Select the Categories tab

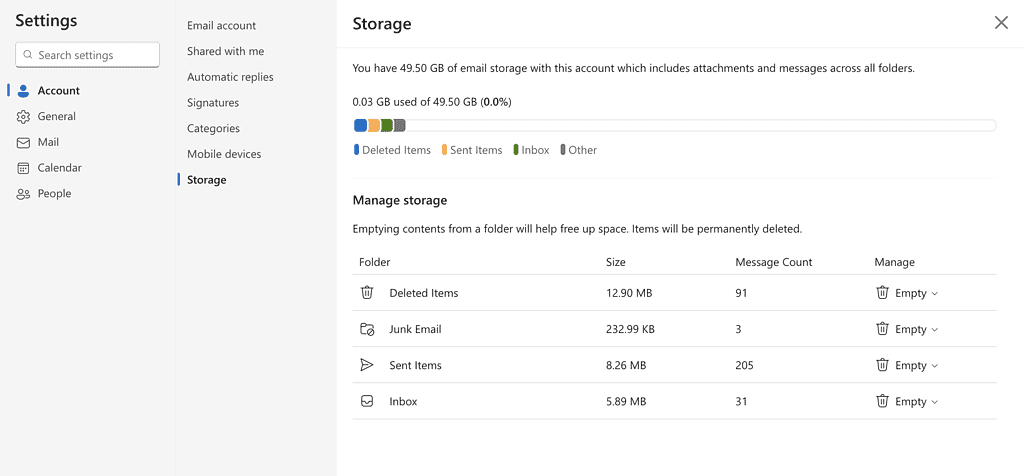[213, 129]
